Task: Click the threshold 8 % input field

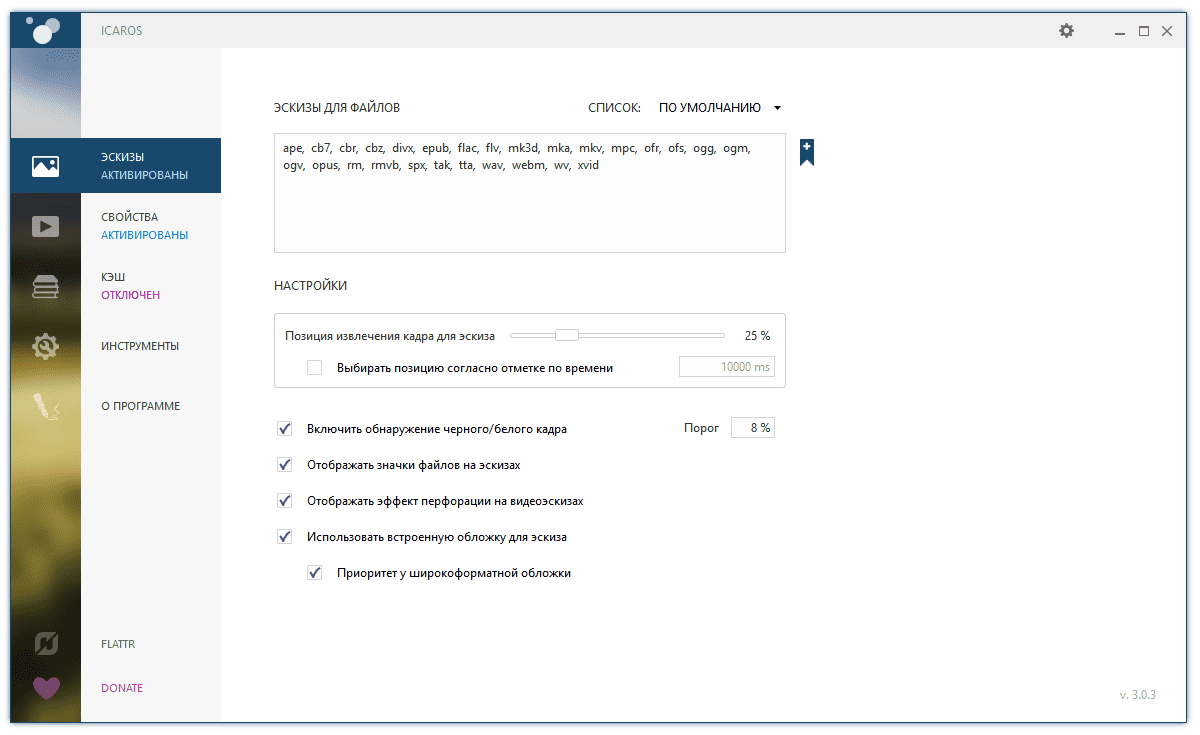Action: pyautogui.click(x=753, y=428)
